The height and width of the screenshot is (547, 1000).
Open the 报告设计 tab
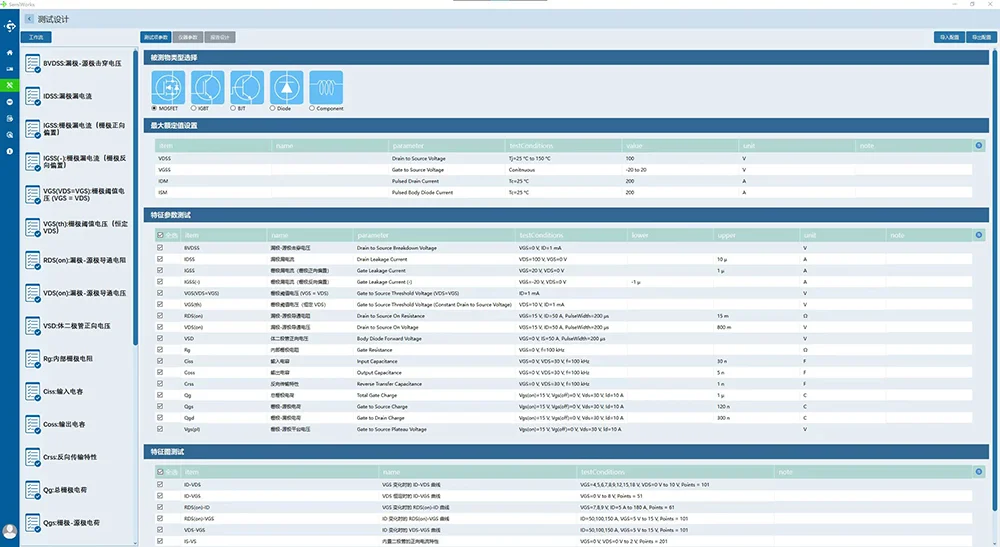coord(220,37)
